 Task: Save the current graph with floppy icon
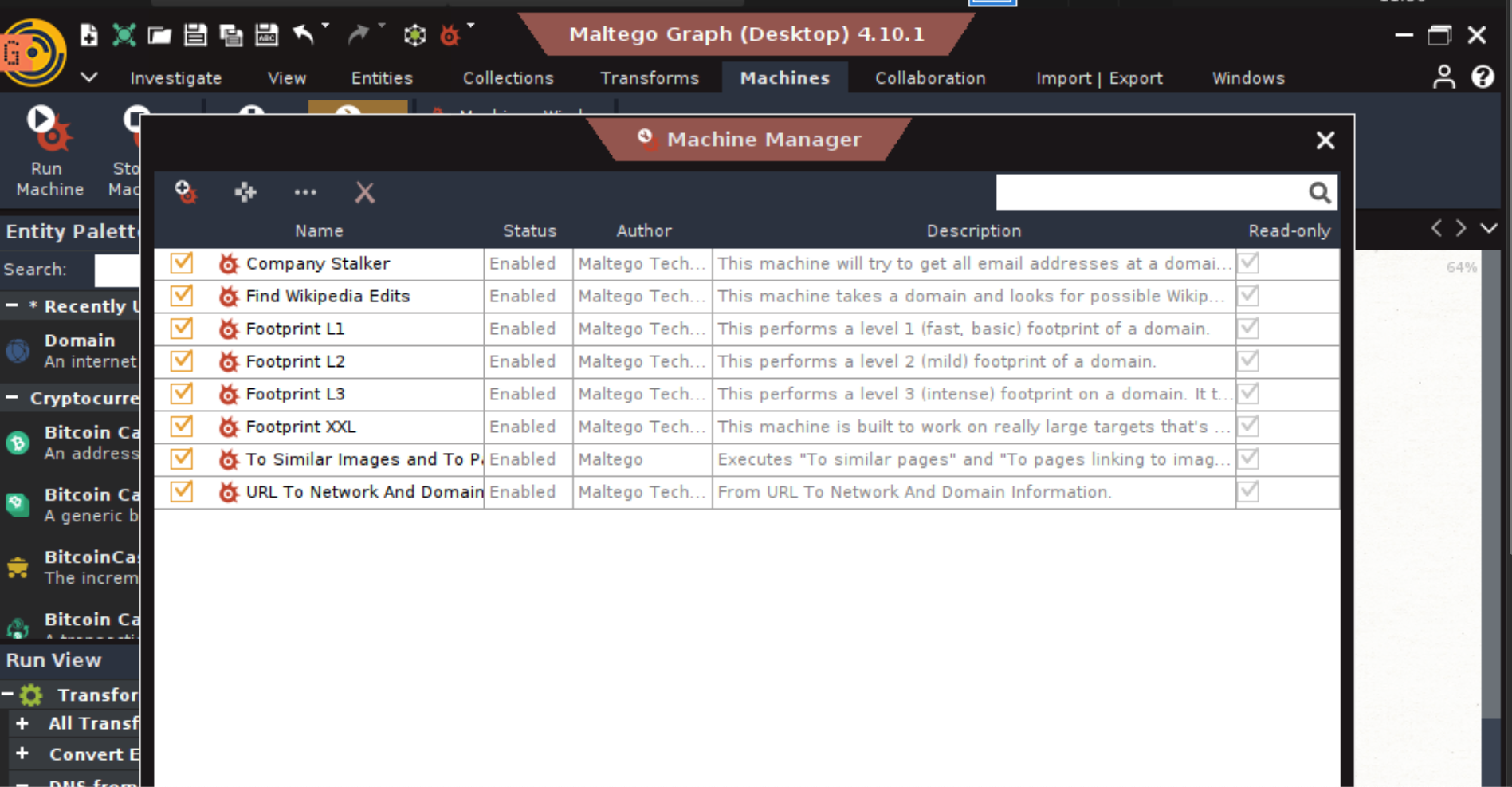[195, 34]
